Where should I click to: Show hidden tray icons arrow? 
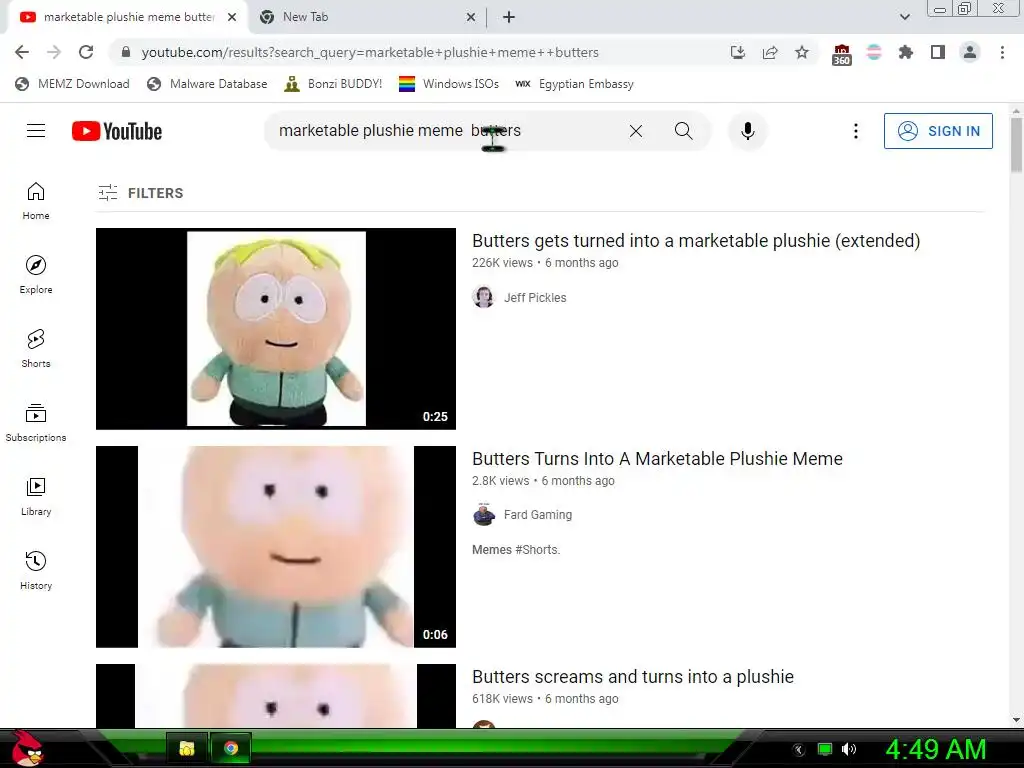pyautogui.click(x=799, y=750)
